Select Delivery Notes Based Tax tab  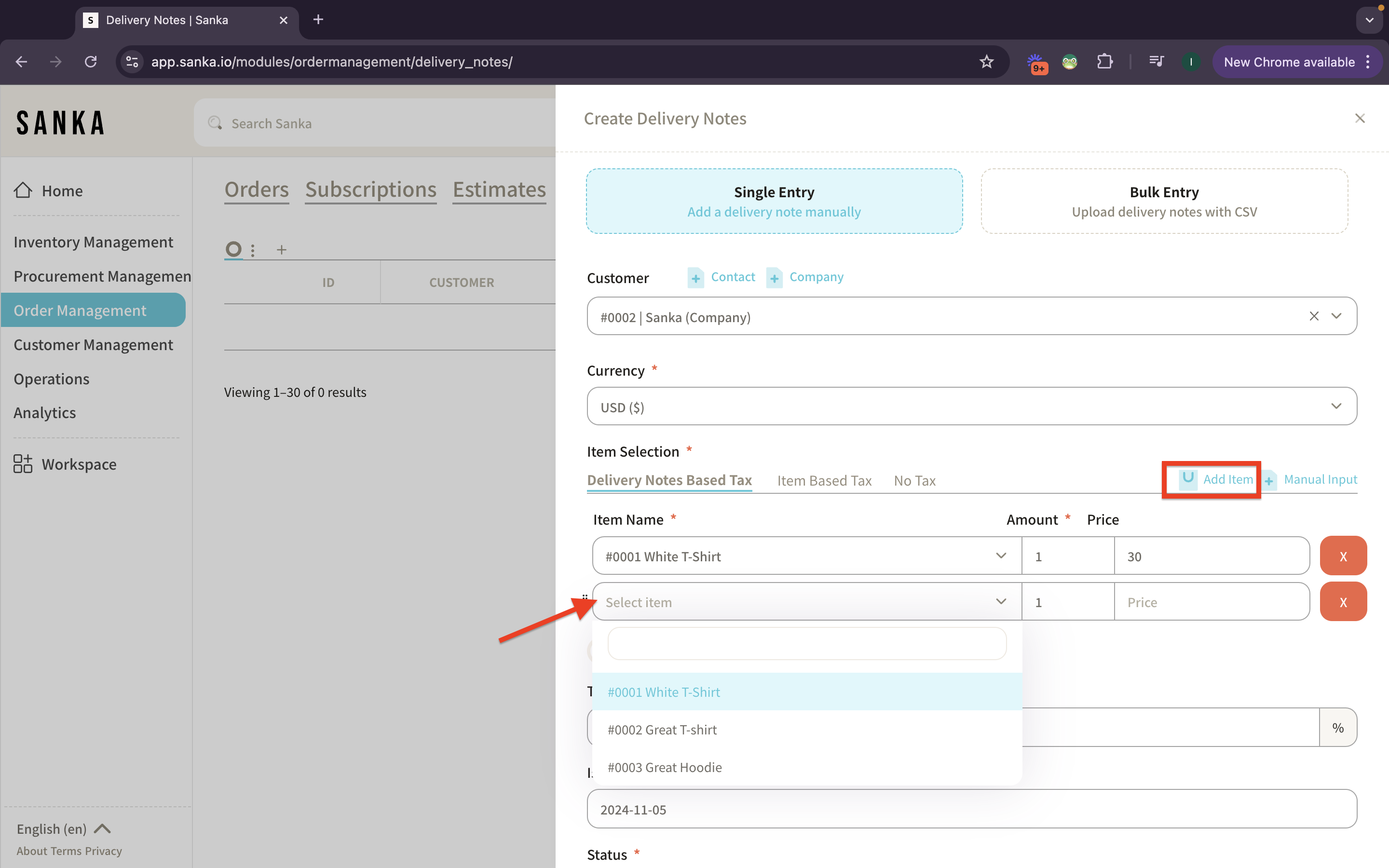[669, 480]
